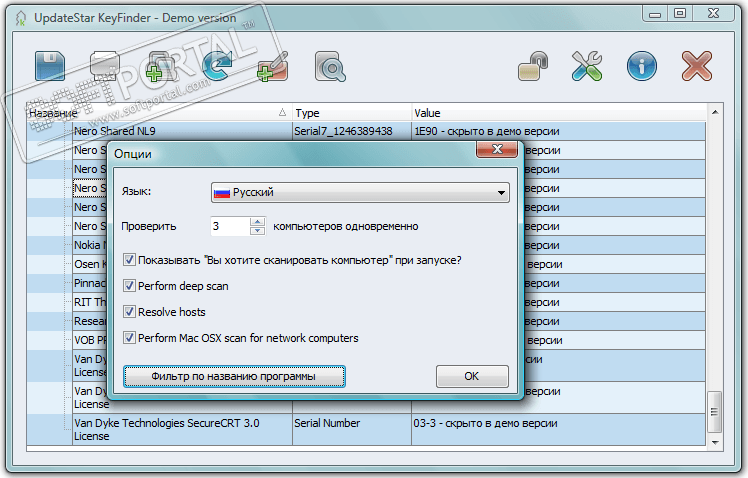The width and height of the screenshot is (748, 478).
Task: Decrease the computers count with down arrow
Action: (257, 230)
